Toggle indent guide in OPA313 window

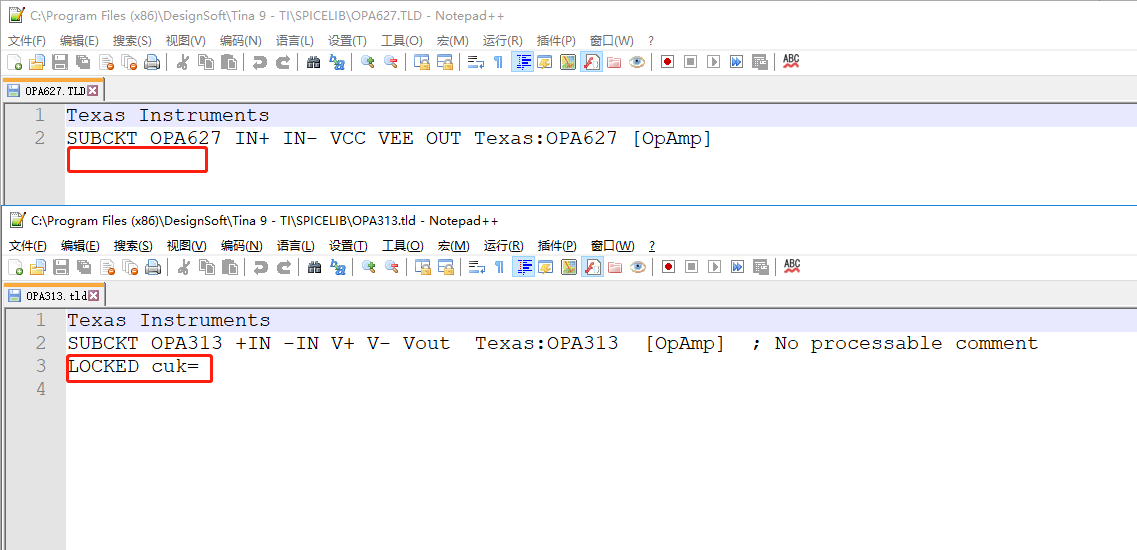pyautogui.click(x=523, y=267)
